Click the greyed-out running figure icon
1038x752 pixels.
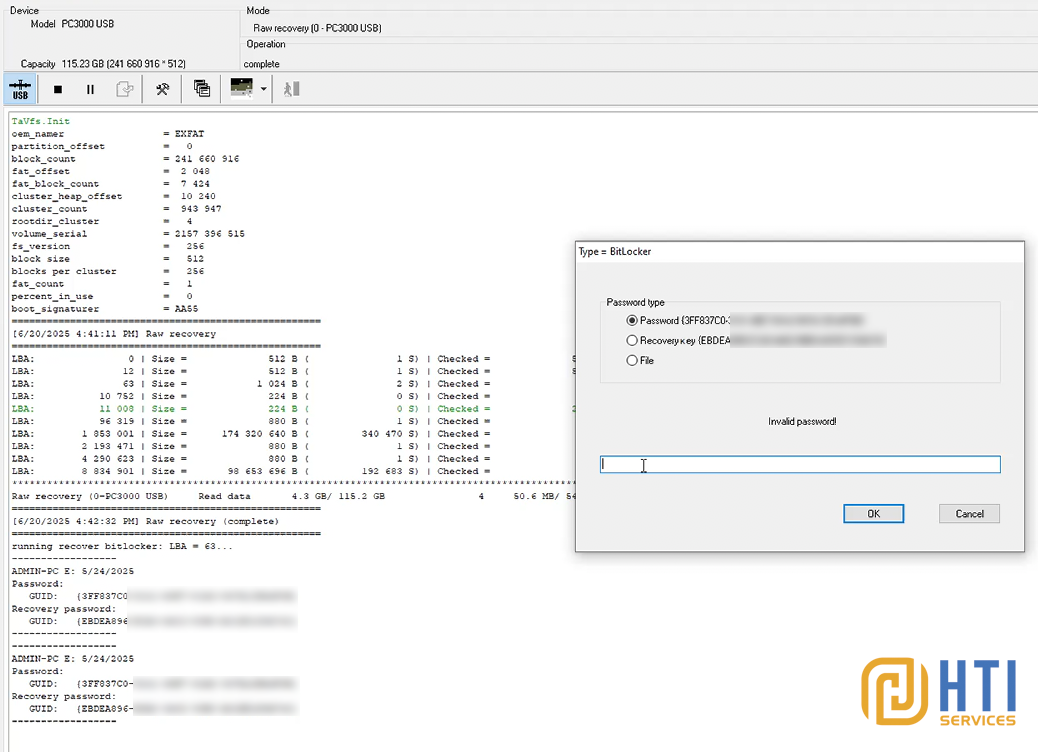point(291,89)
